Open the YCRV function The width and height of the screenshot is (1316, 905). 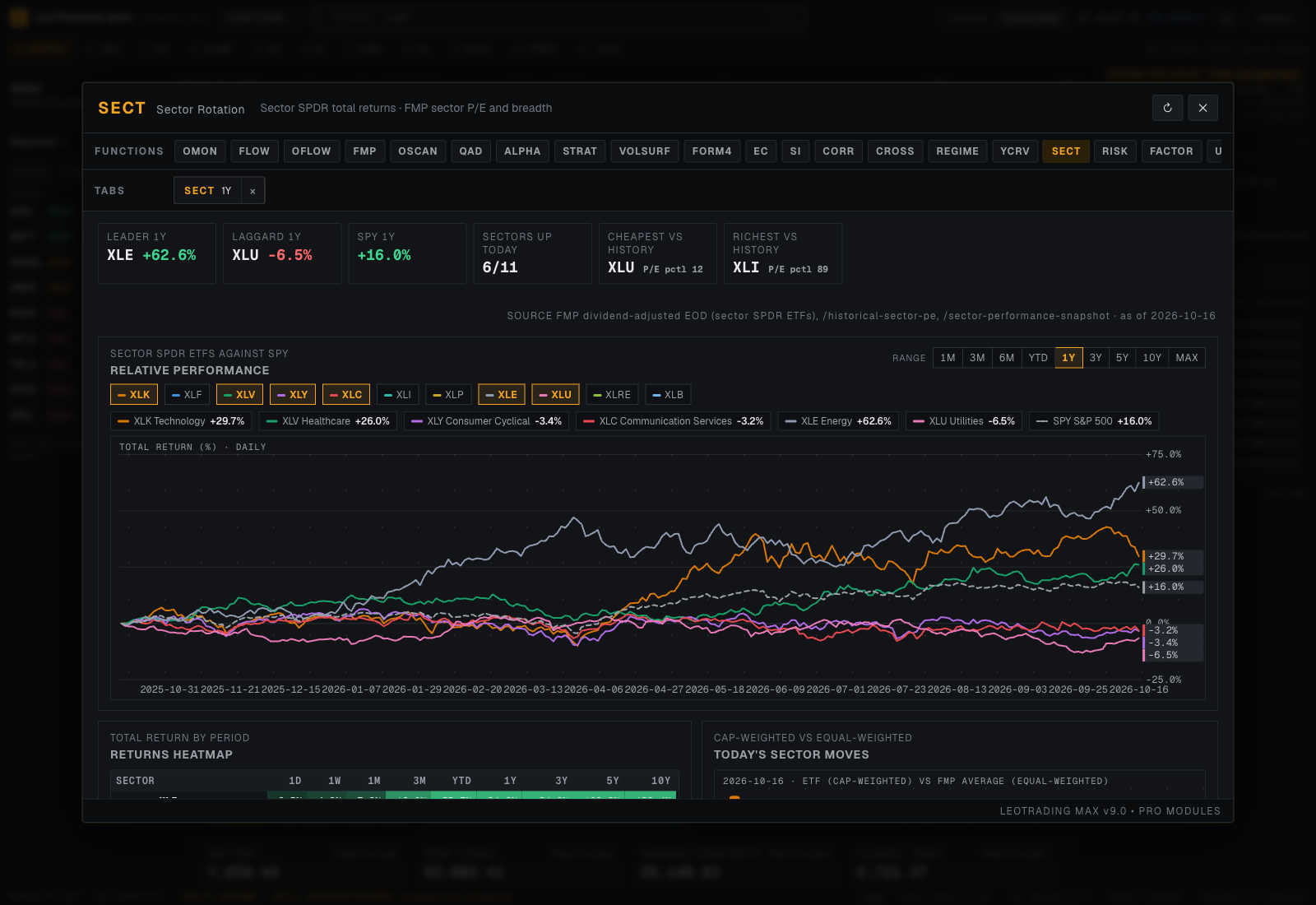tap(1015, 151)
